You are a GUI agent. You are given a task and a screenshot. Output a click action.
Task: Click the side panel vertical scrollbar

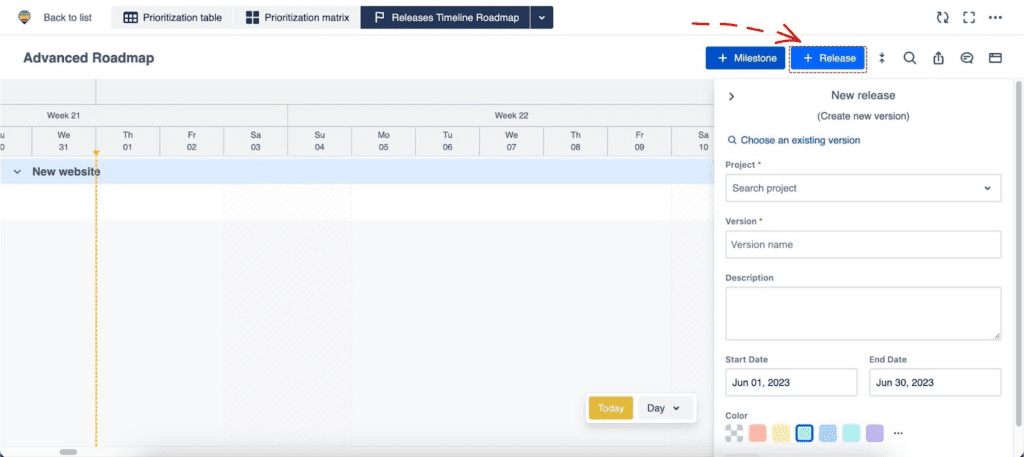pyautogui.click(x=1019, y=255)
